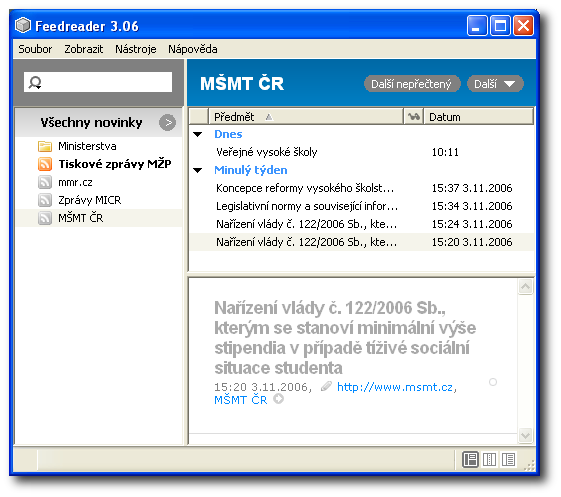
Task: Toggle the small circle marker in the article preview
Action: click(493, 382)
